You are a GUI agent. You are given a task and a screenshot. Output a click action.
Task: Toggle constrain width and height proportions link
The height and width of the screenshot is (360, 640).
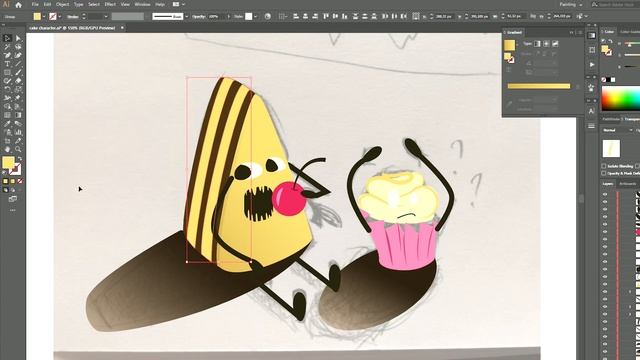533,16
